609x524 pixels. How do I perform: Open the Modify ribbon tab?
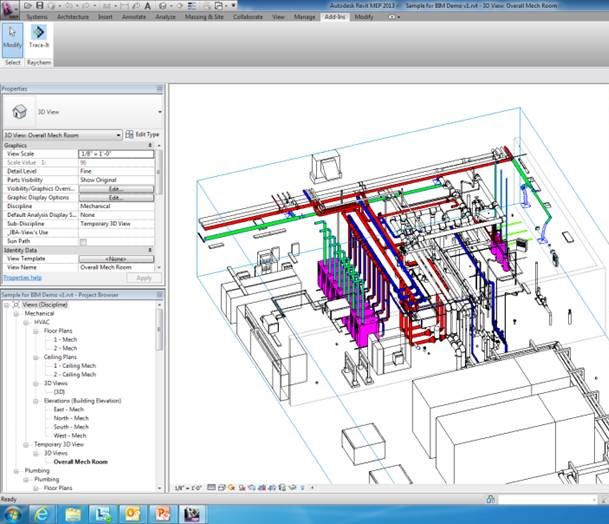click(364, 17)
